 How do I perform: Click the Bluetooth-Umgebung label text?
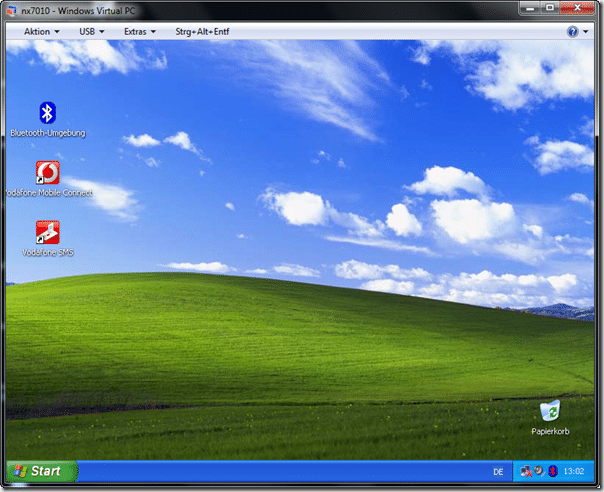click(48, 133)
